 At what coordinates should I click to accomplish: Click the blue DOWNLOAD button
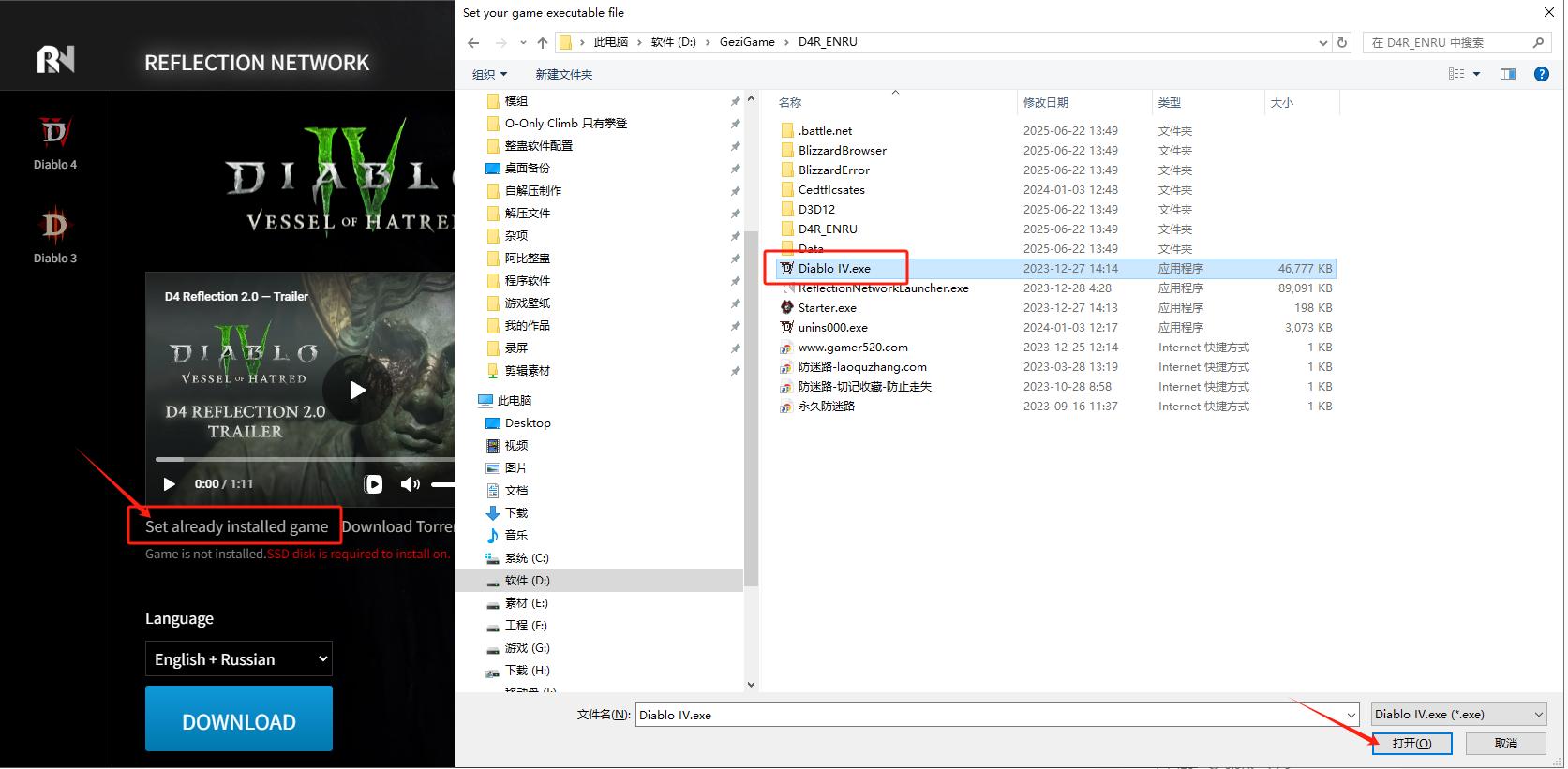[x=239, y=718]
